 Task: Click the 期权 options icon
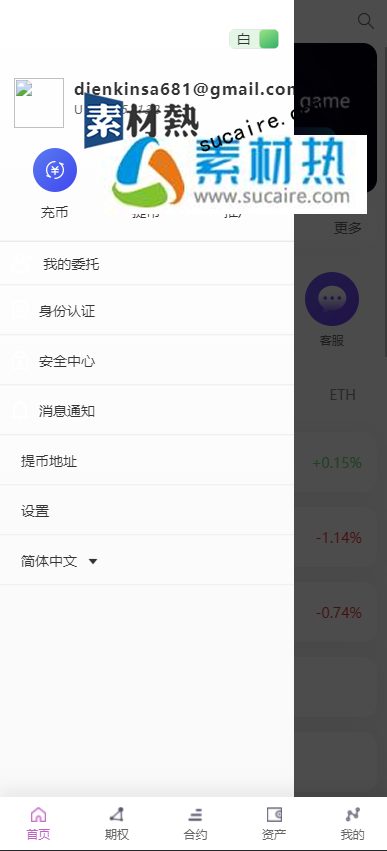(117, 815)
